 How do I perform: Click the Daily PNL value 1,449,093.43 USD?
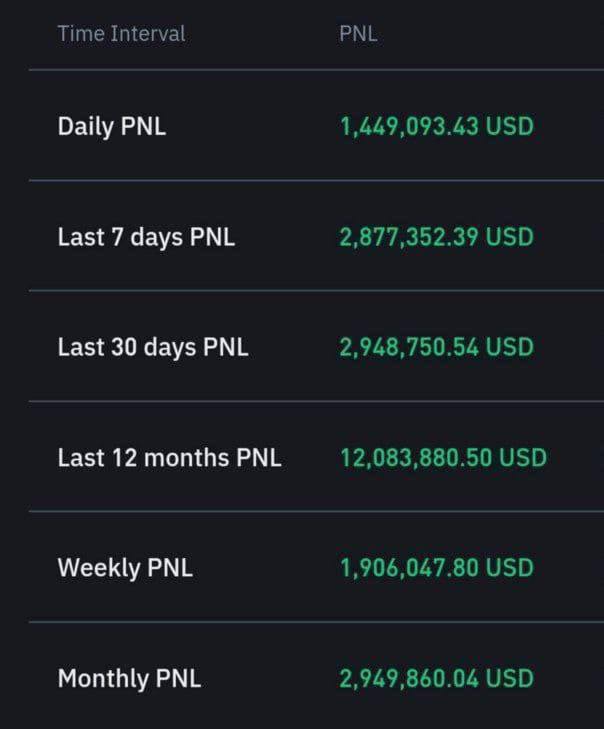[437, 126]
